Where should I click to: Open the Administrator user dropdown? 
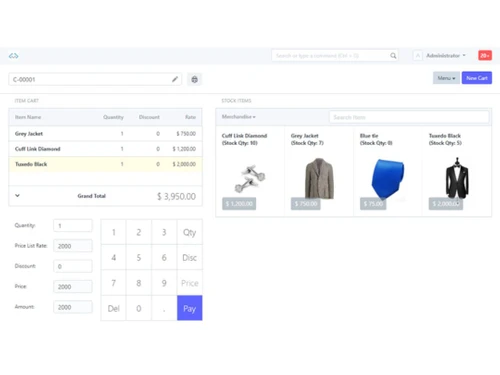tap(446, 56)
